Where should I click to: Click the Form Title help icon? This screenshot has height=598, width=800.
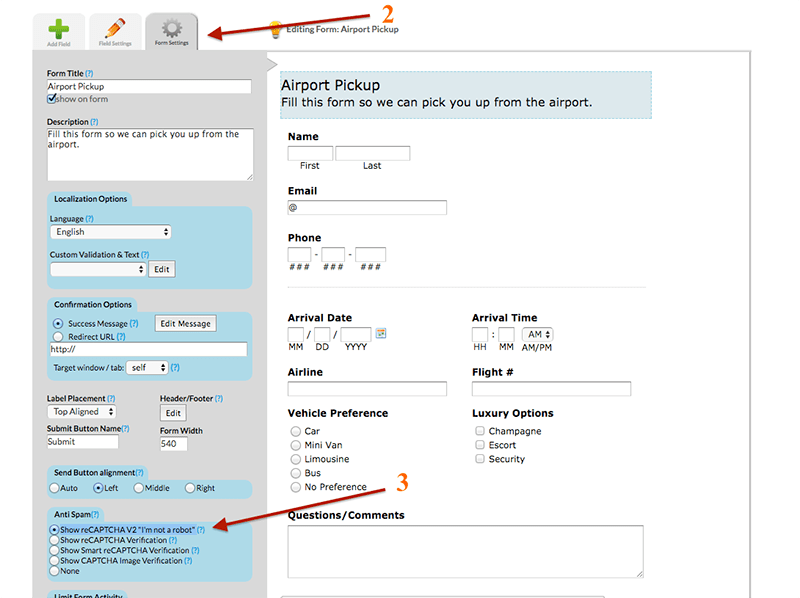(90, 72)
